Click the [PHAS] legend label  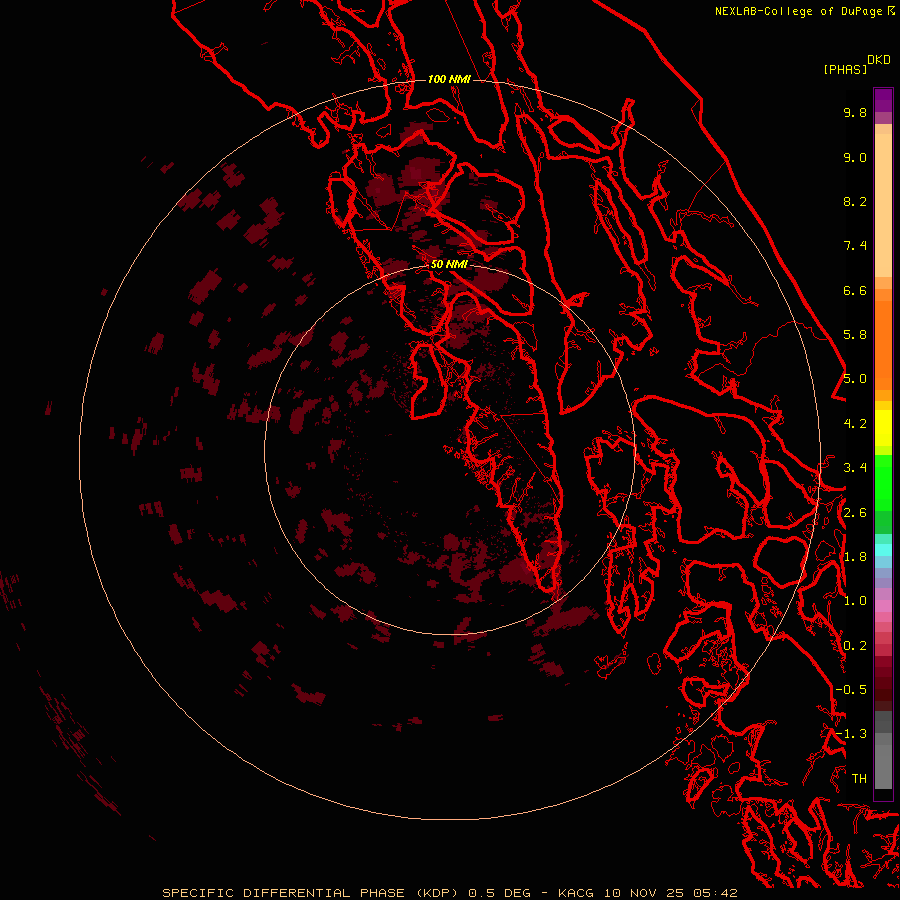point(845,69)
